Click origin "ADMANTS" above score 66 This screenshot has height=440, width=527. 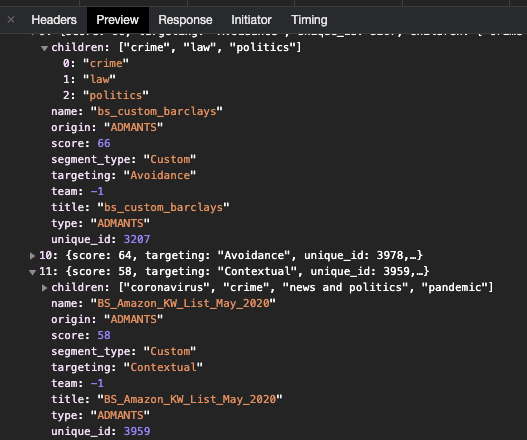133,127
